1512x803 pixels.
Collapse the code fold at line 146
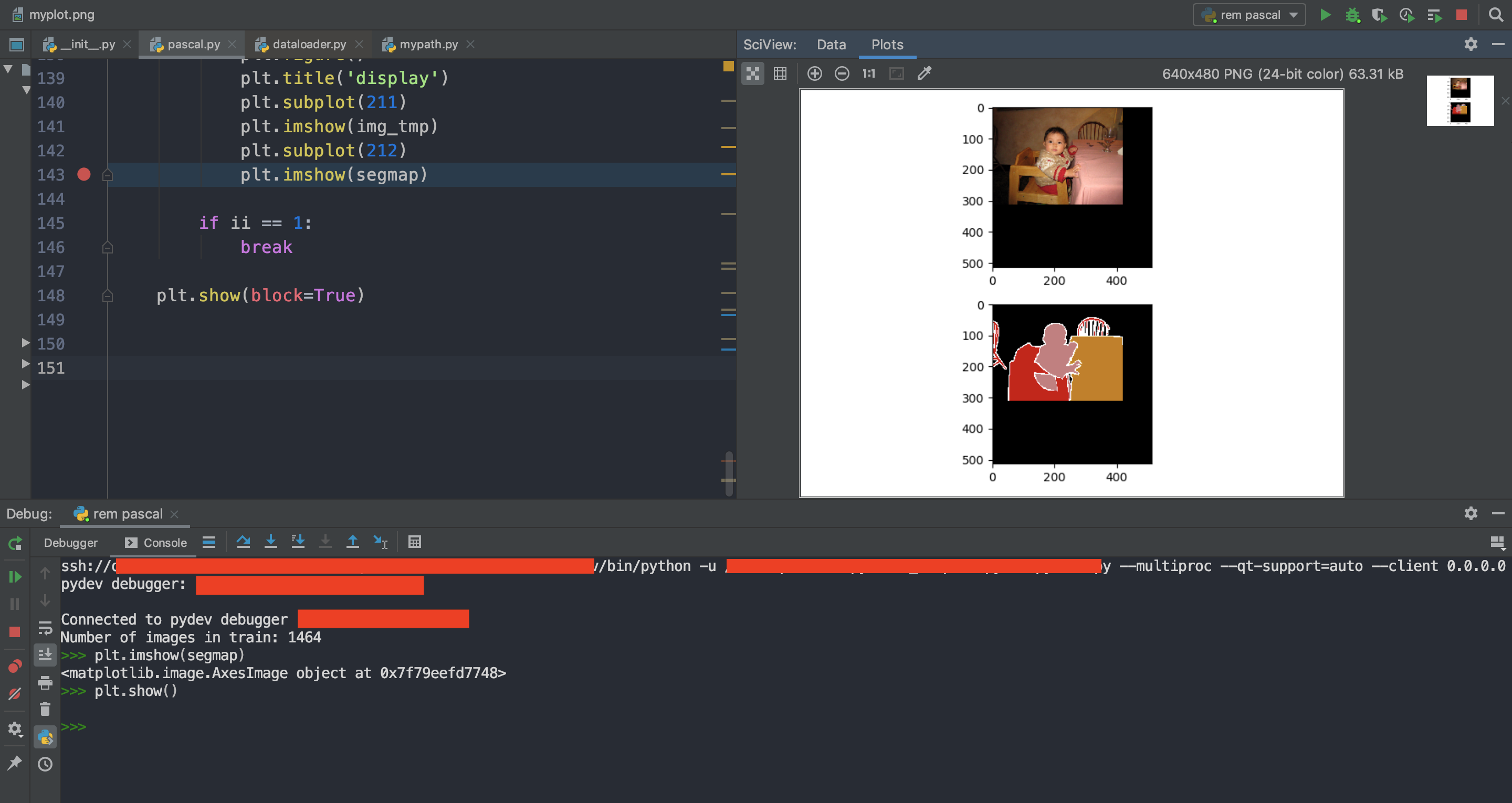point(108,247)
